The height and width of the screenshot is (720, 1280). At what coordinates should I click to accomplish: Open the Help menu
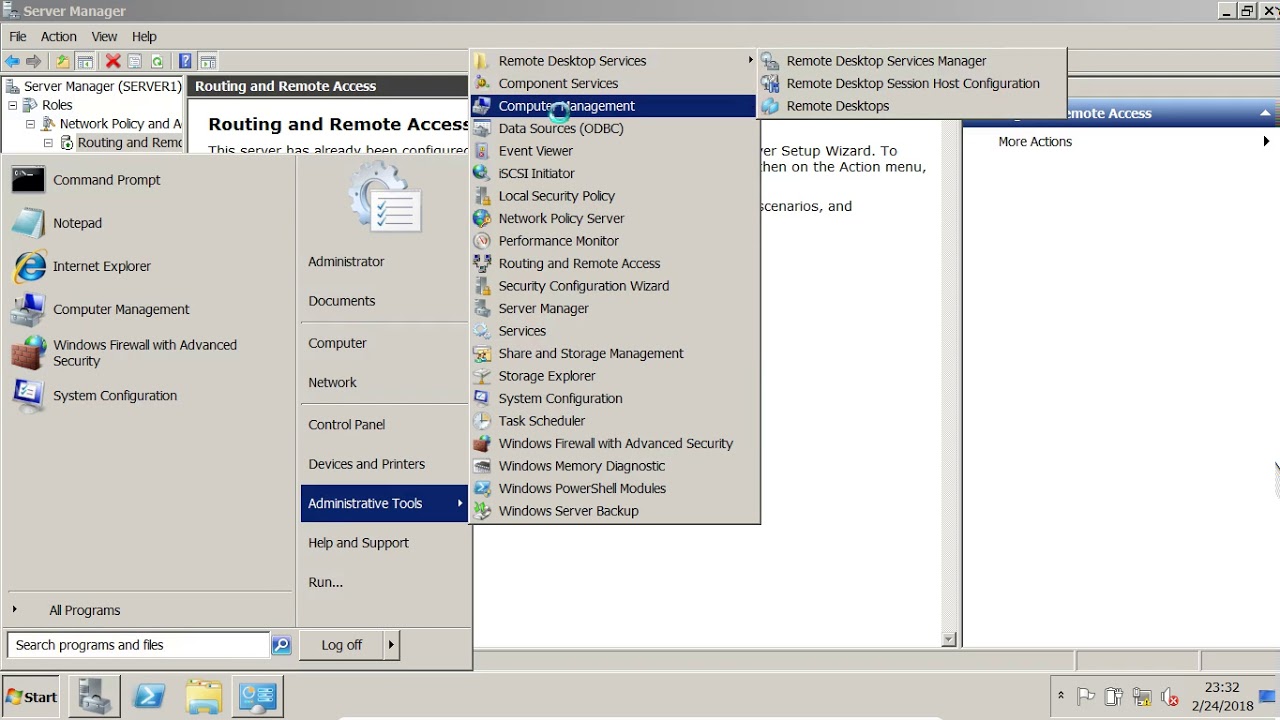(x=144, y=37)
